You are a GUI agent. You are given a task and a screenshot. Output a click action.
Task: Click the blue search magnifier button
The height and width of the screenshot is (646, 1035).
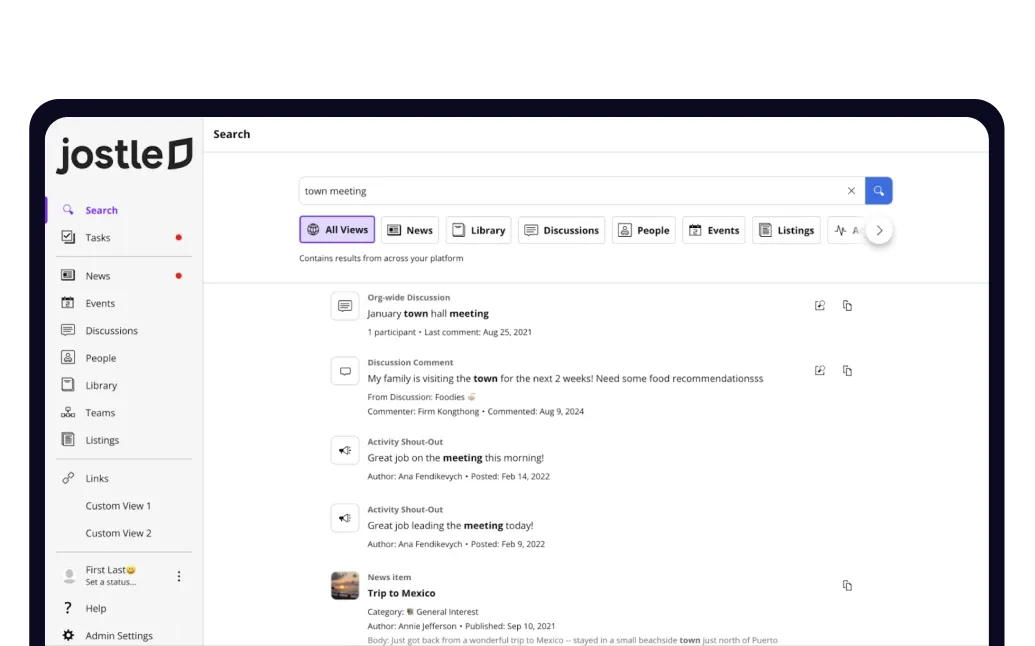point(878,191)
